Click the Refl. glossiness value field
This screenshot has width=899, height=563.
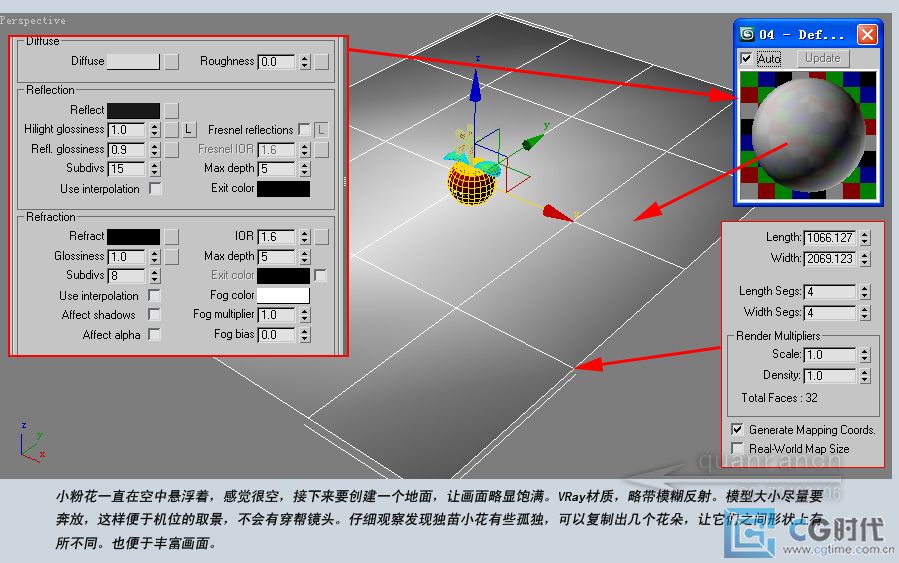126,150
